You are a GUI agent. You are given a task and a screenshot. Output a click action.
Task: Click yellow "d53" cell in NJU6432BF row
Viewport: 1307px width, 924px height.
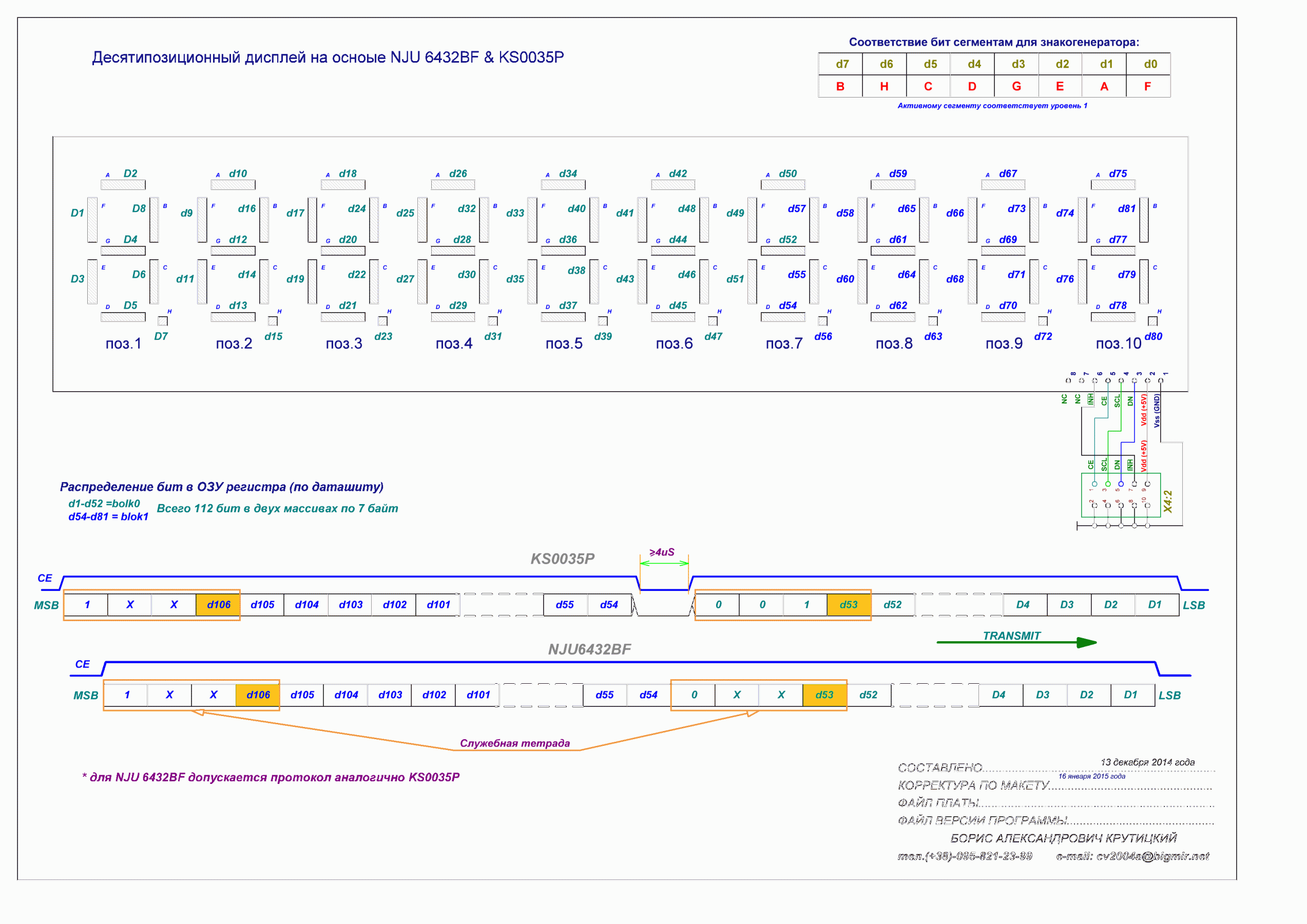pos(824,695)
